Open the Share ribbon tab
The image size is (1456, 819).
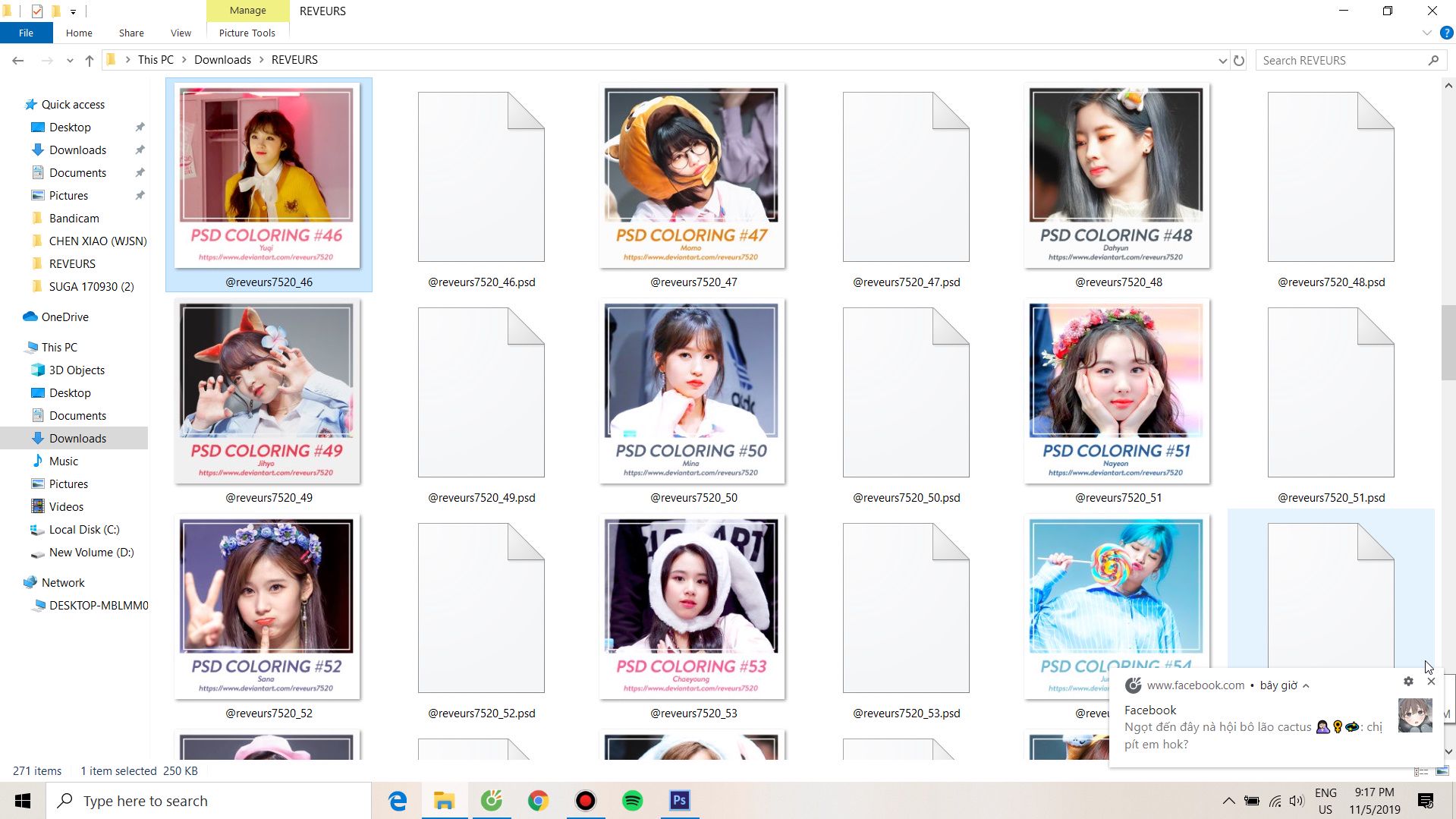(131, 33)
